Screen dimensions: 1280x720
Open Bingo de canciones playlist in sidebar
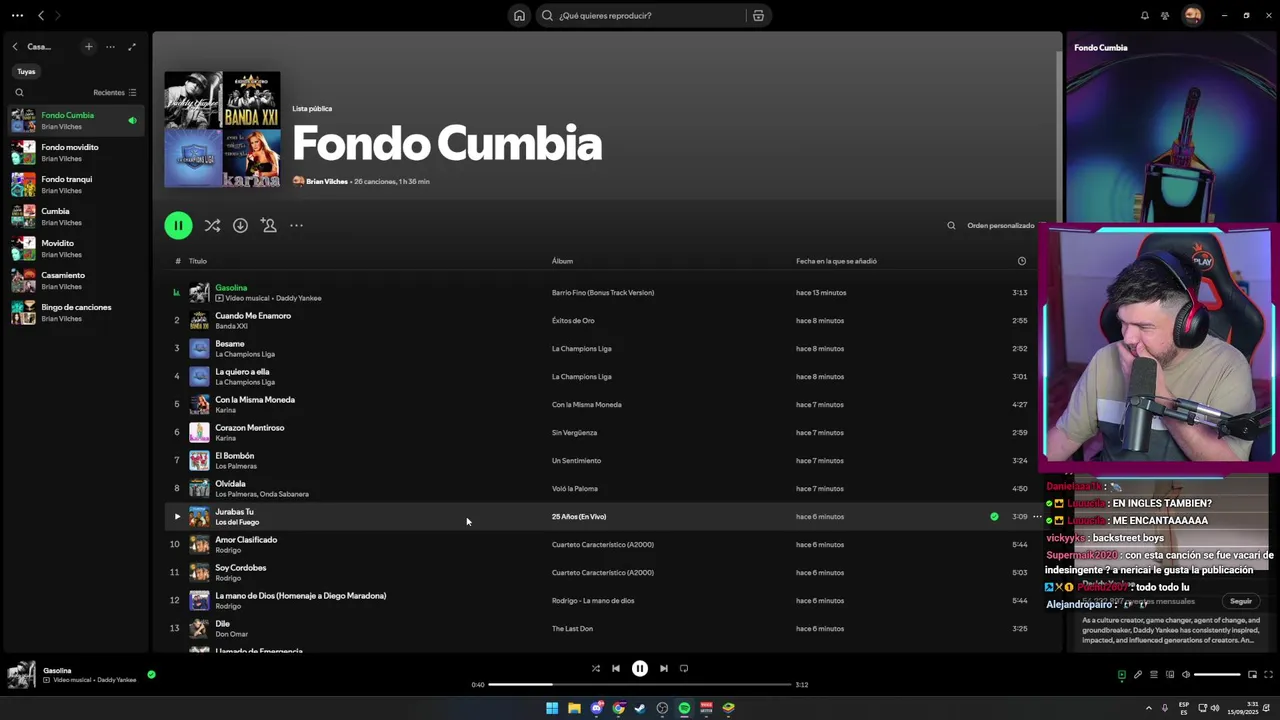tap(74, 312)
